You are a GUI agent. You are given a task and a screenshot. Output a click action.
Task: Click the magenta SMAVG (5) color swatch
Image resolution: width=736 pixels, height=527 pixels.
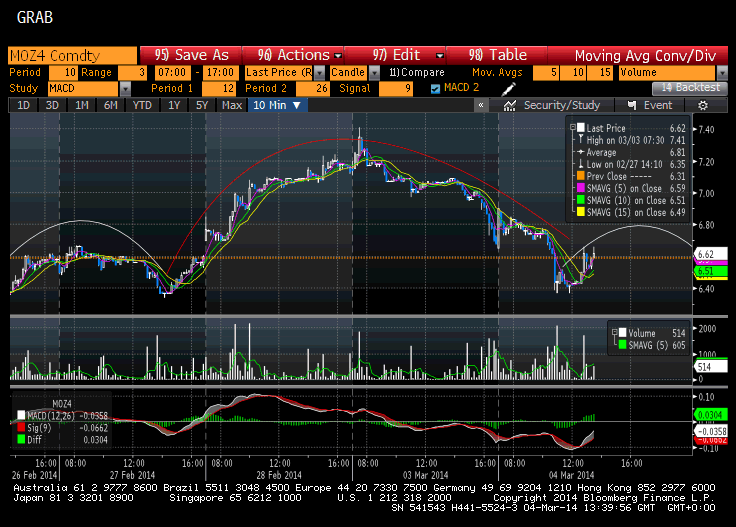581,188
